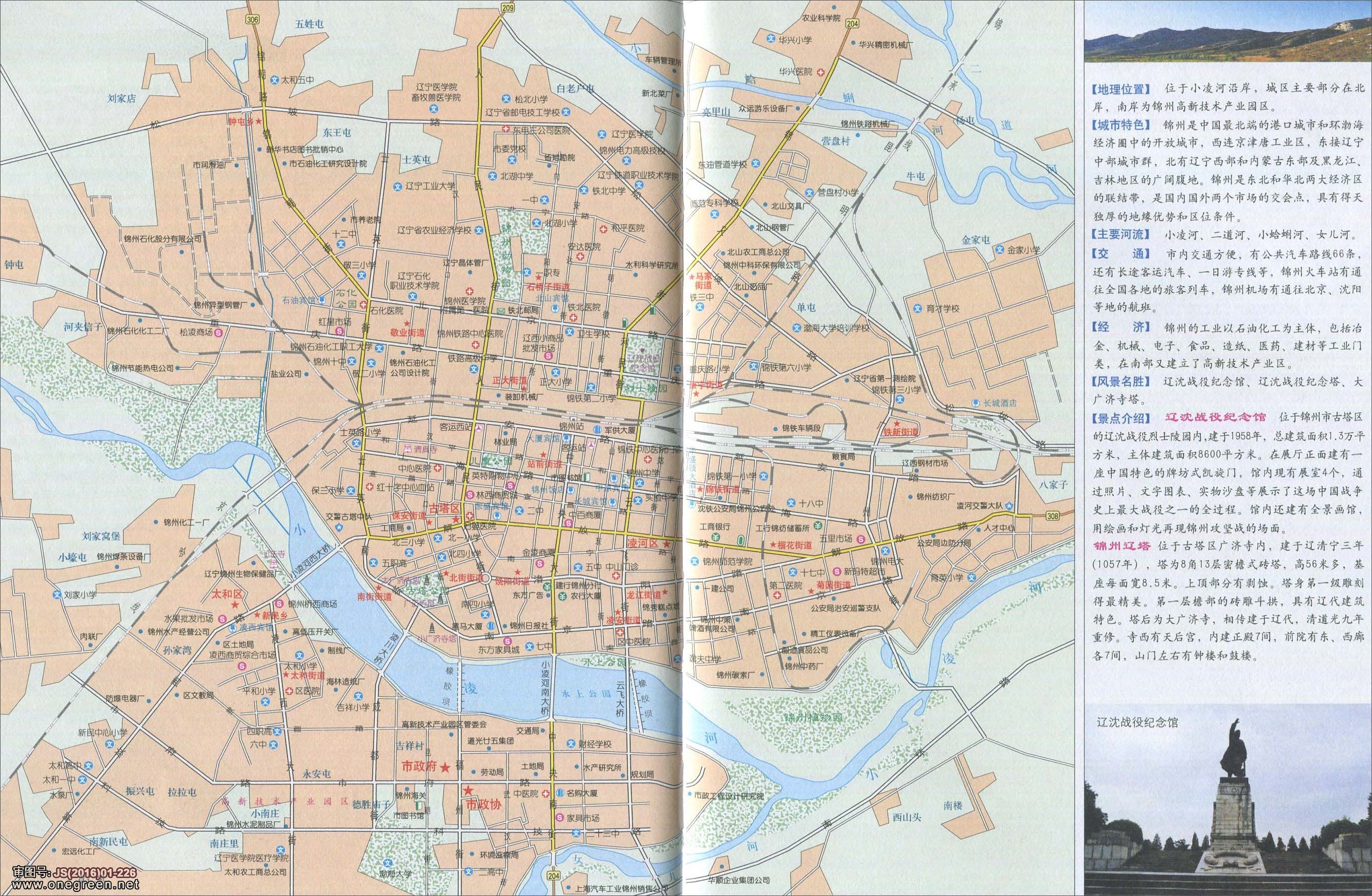The width and height of the screenshot is (1372, 896).
Task: Click the red star under 太和区
Action: 235,605
